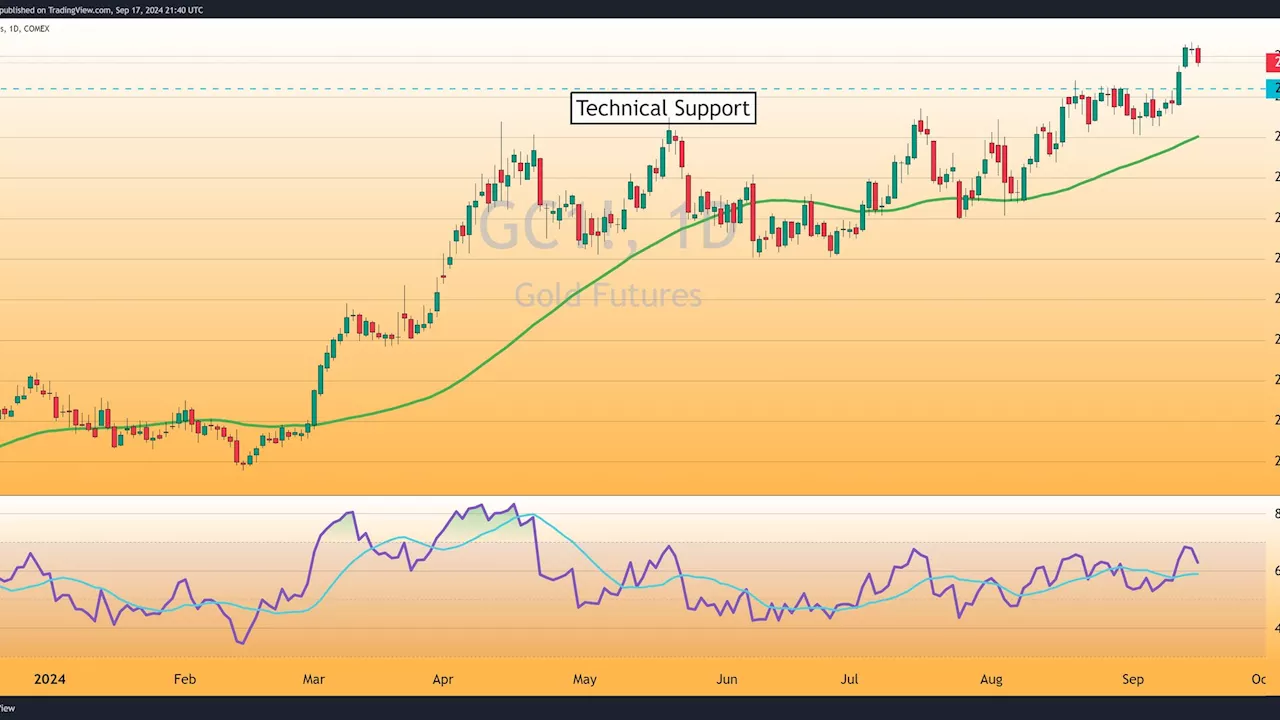Click the Aug label on time axis
The width and height of the screenshot is (1280, 720).
tap(991, 679)
